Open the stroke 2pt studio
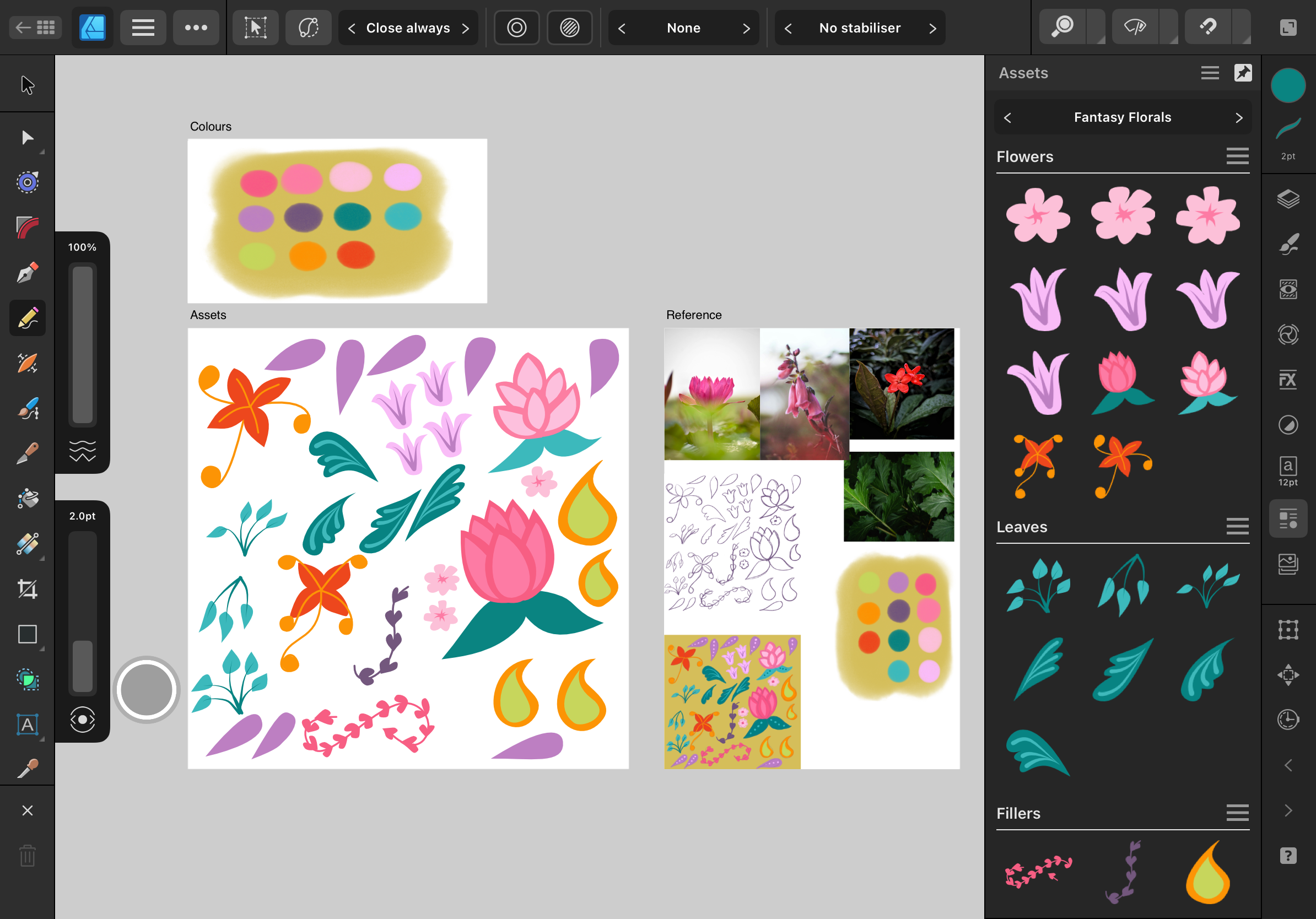 (x=1288, y=138)
